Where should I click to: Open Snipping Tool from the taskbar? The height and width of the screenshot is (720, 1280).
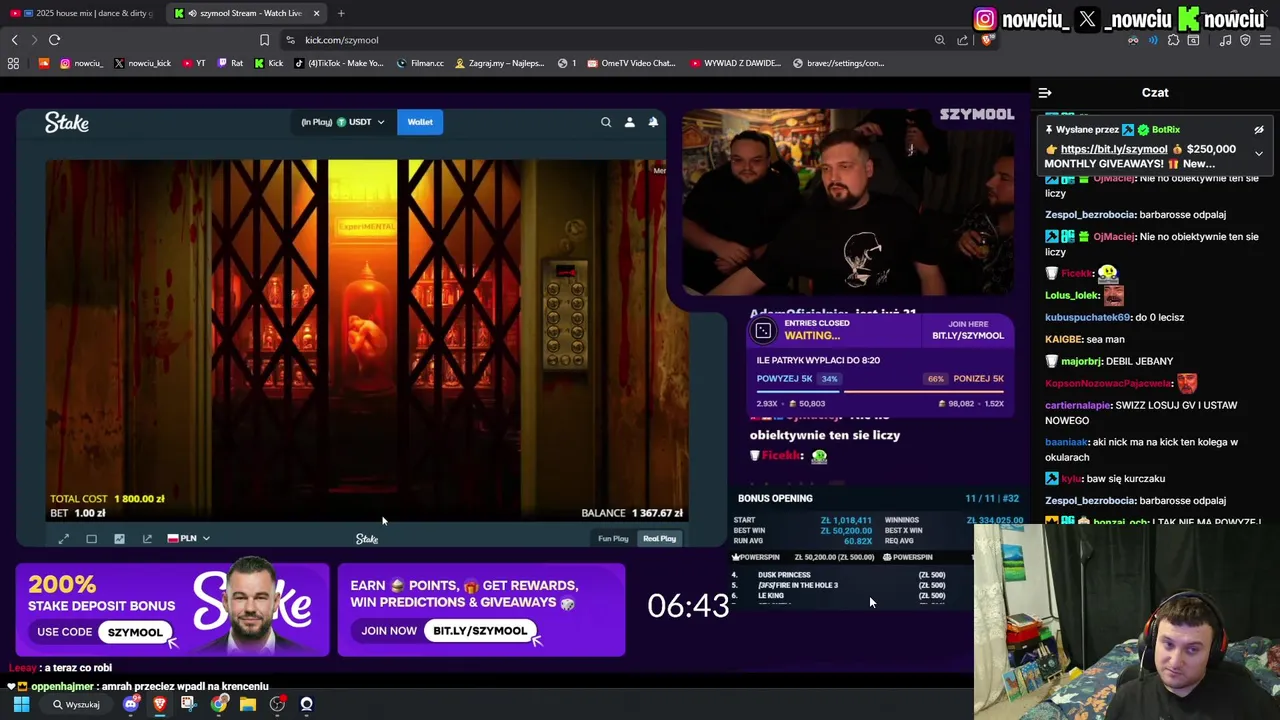pyautogui.click(x=188, y=704)
